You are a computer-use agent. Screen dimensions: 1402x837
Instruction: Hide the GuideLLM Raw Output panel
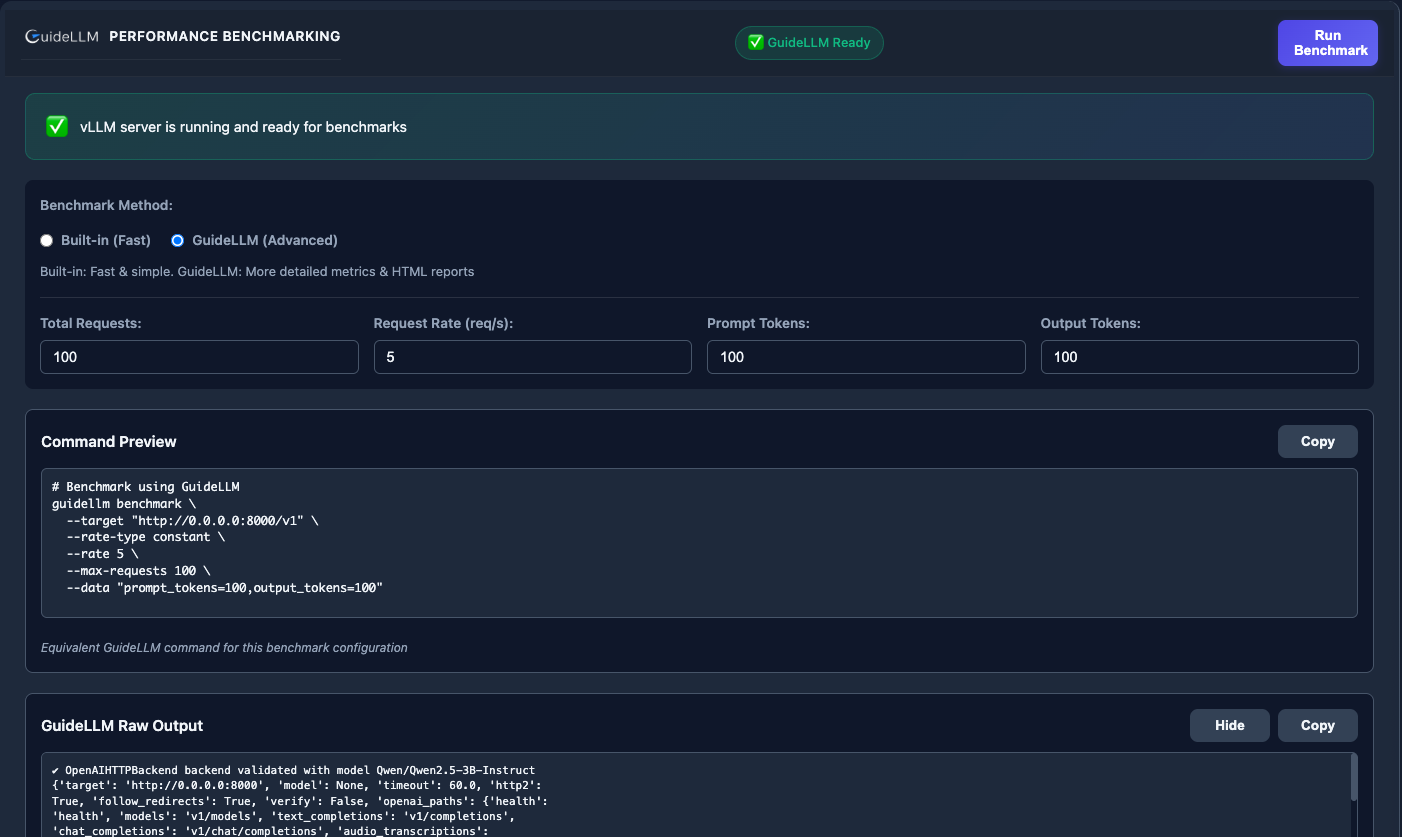click(1229, 725)
